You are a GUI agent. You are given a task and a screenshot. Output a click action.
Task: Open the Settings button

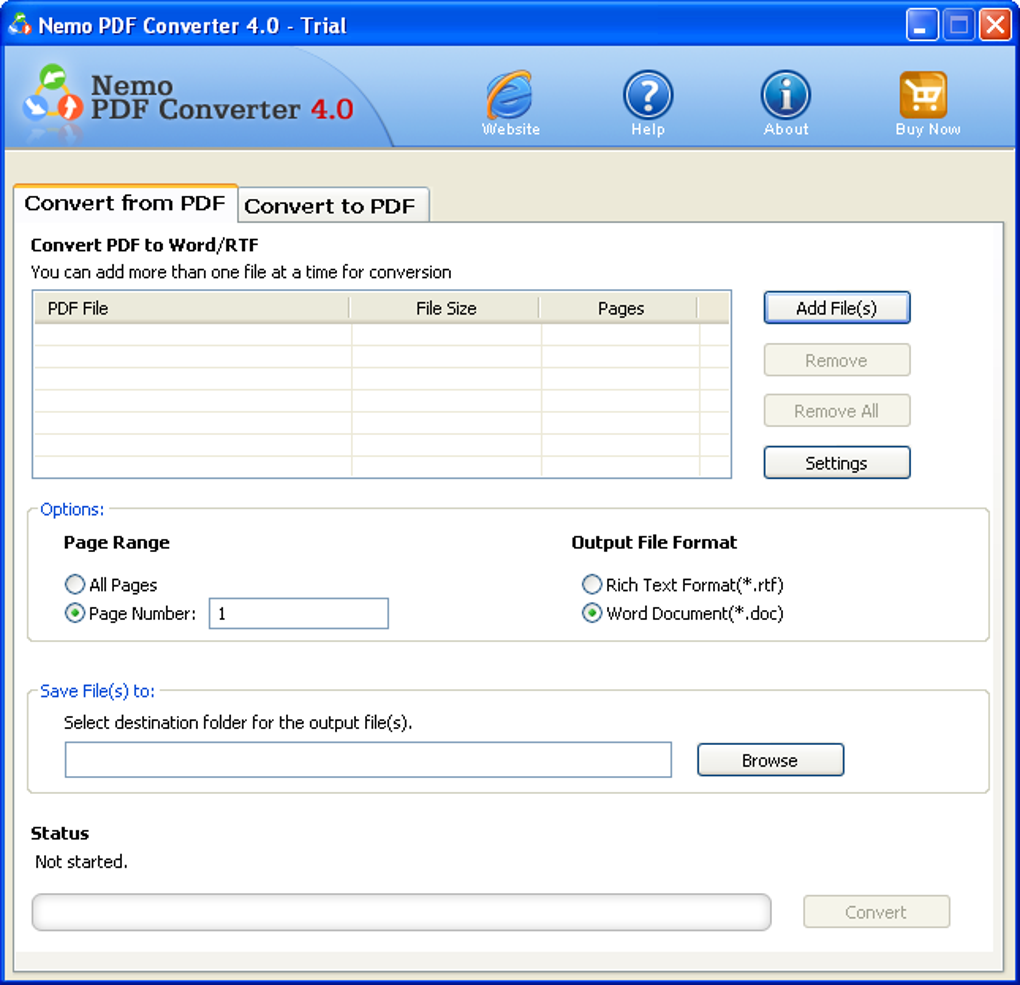[x=837, y=463]
